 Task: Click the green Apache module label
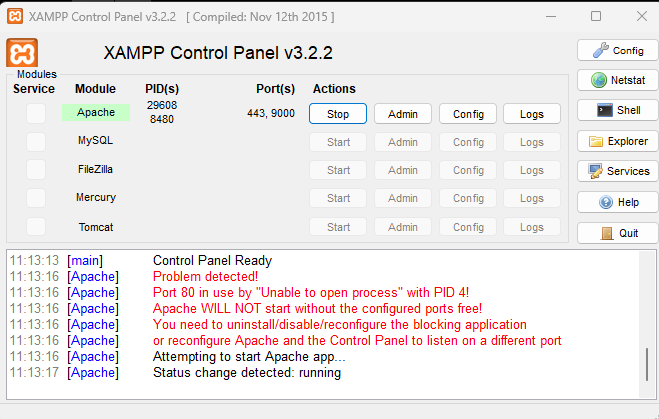click(96, 113)
